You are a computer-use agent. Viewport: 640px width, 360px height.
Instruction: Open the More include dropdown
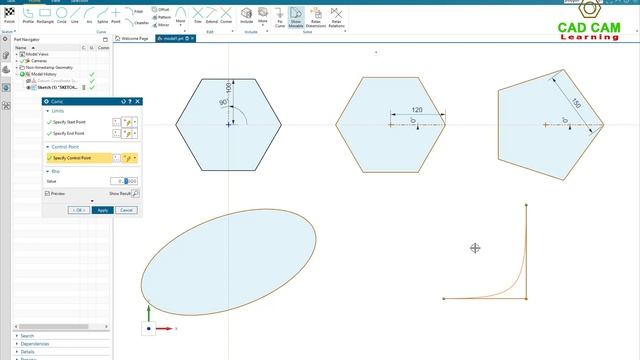click(262, 16)
